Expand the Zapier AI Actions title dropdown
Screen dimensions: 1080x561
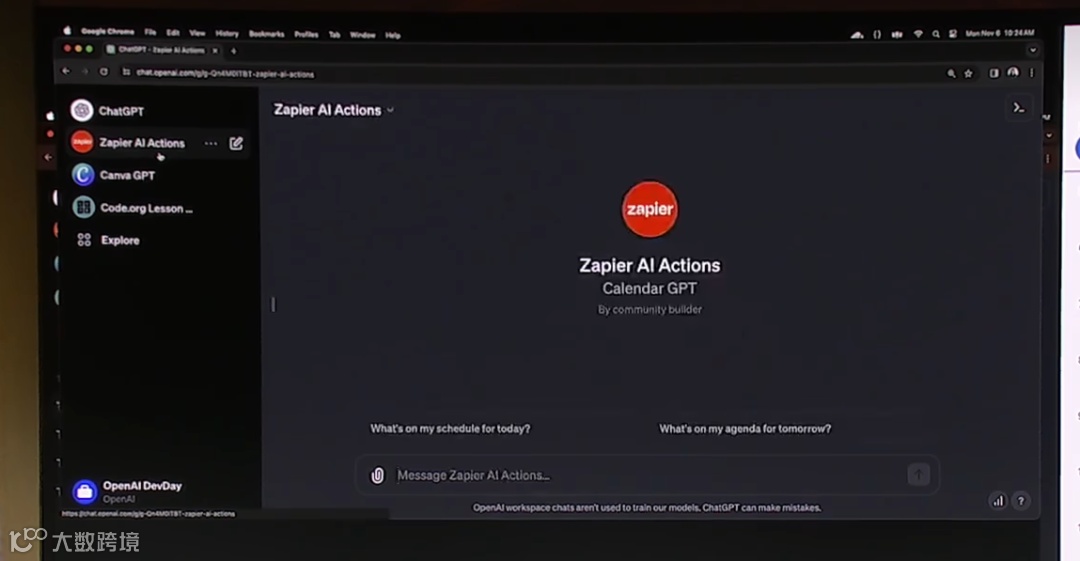[x=334, y=110]
